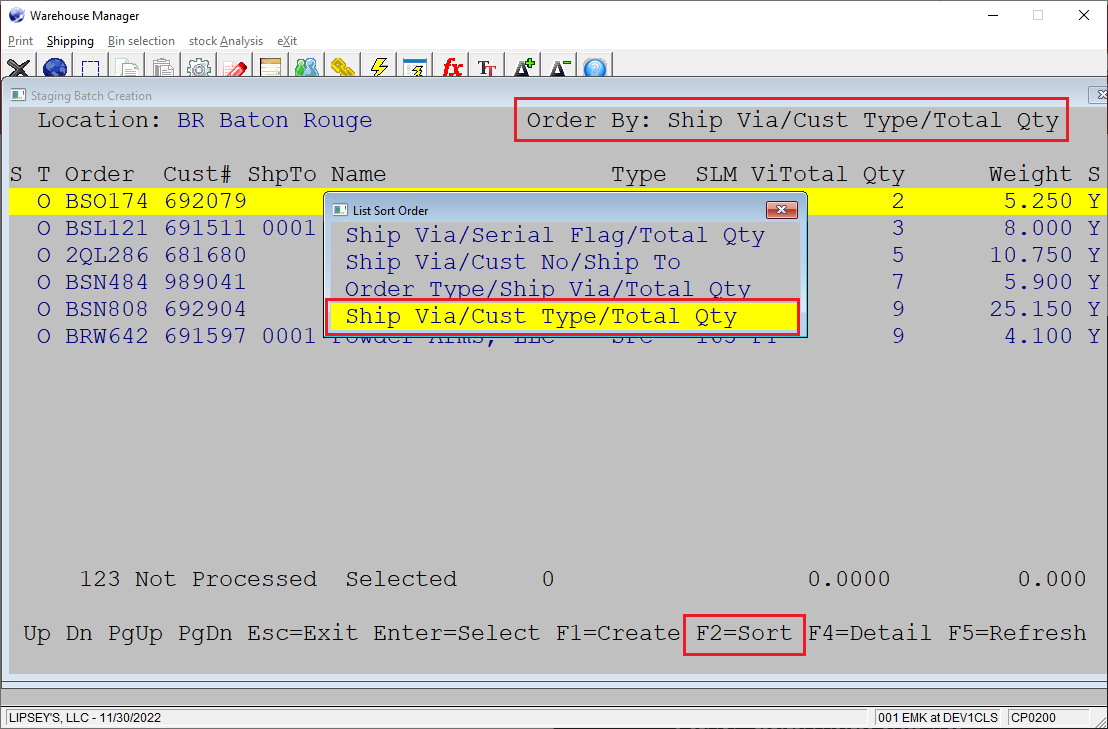Click the two-users toolbar icon
The width and height of the screenshot is (1108, 729).
(x=307, y=67)
